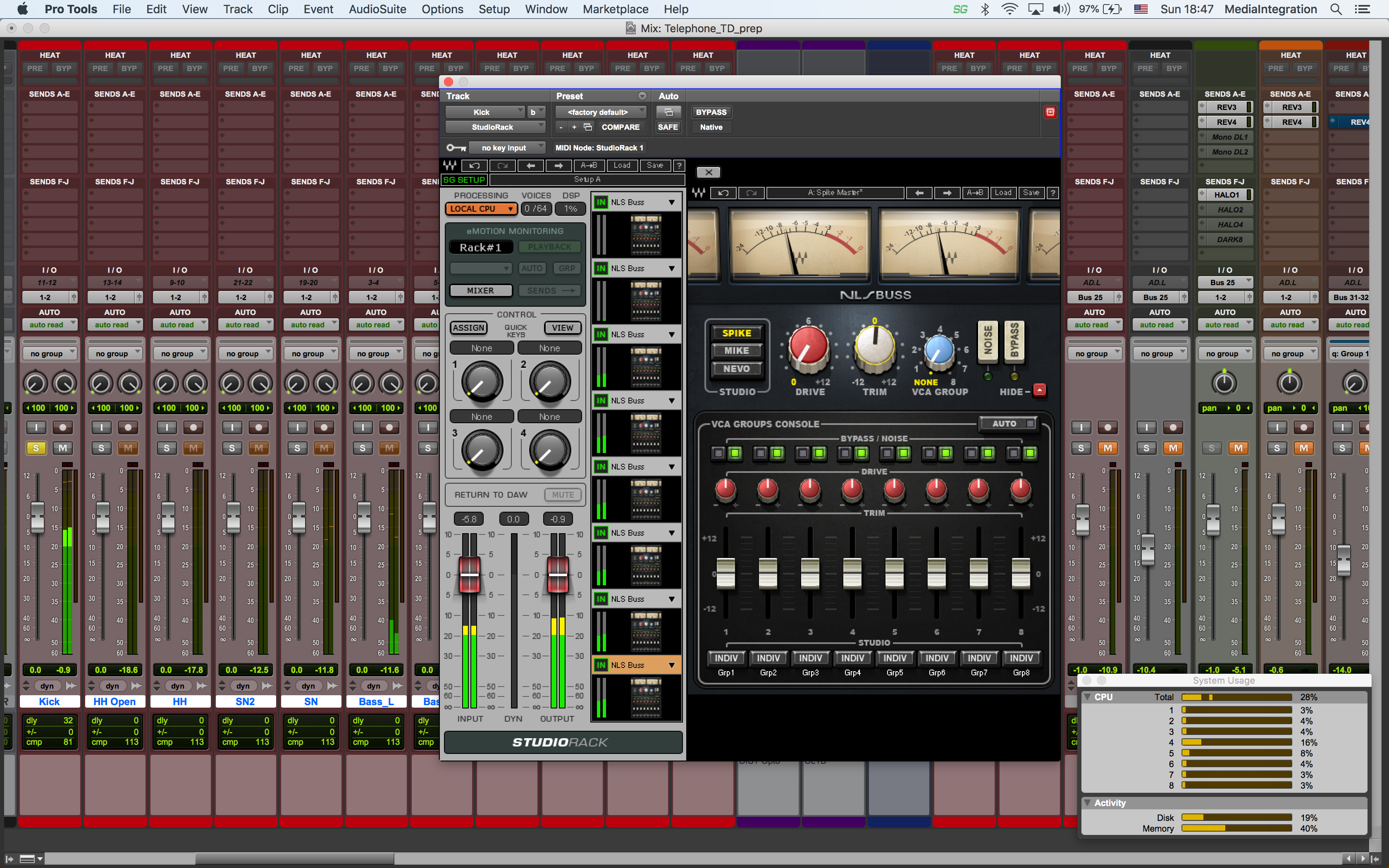Screen dimensions: 1389x868
Task: Open macOS Spotlight search icon
Action: pos(1336,9)
